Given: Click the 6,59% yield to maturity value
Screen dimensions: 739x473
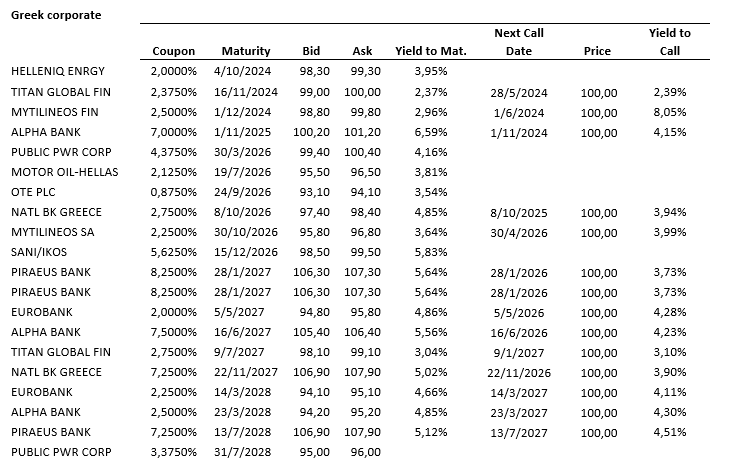Looking at the screenshot, I should [x=429, y=132].
